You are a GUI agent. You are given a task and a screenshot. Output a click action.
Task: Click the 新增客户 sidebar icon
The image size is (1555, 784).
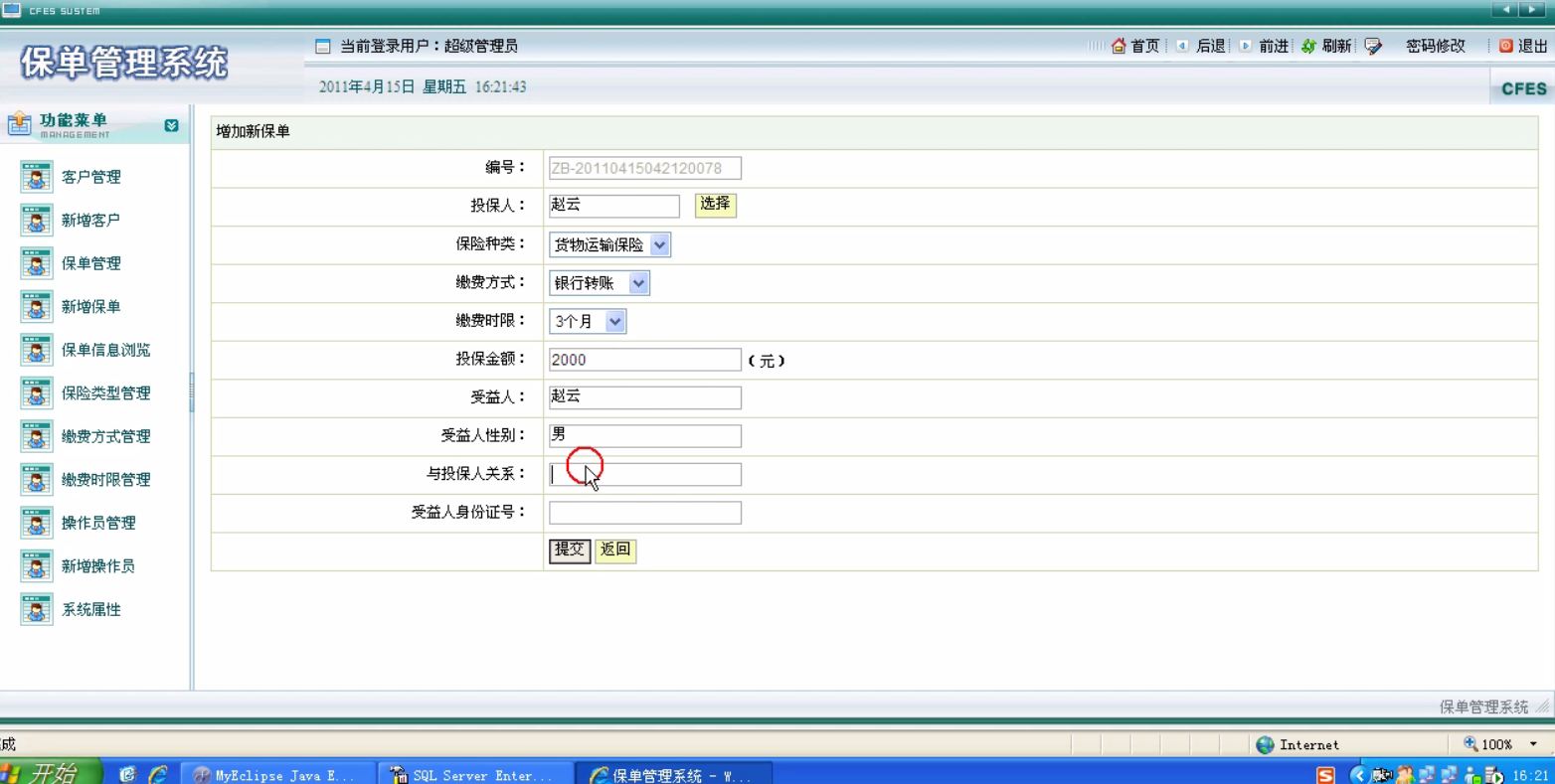point(37,221)
